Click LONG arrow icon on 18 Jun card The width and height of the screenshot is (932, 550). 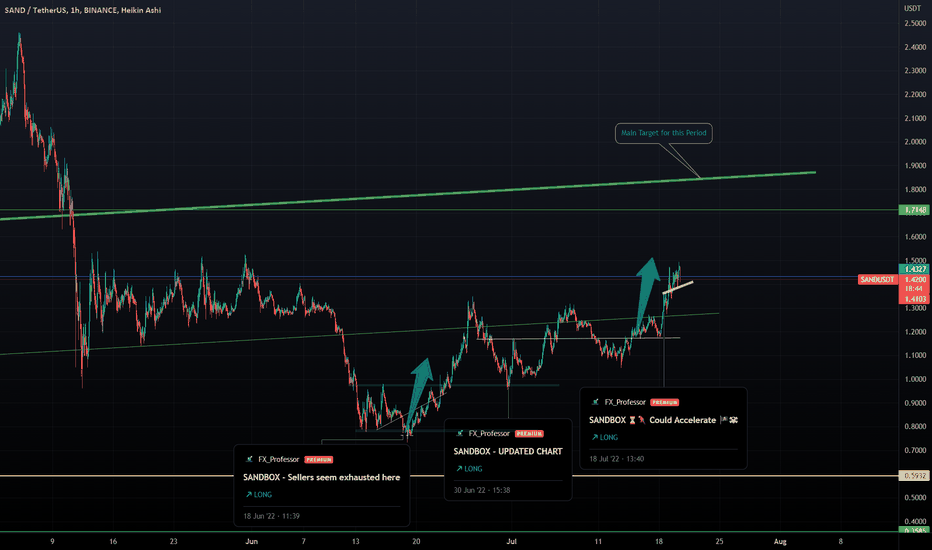[248, 495]
